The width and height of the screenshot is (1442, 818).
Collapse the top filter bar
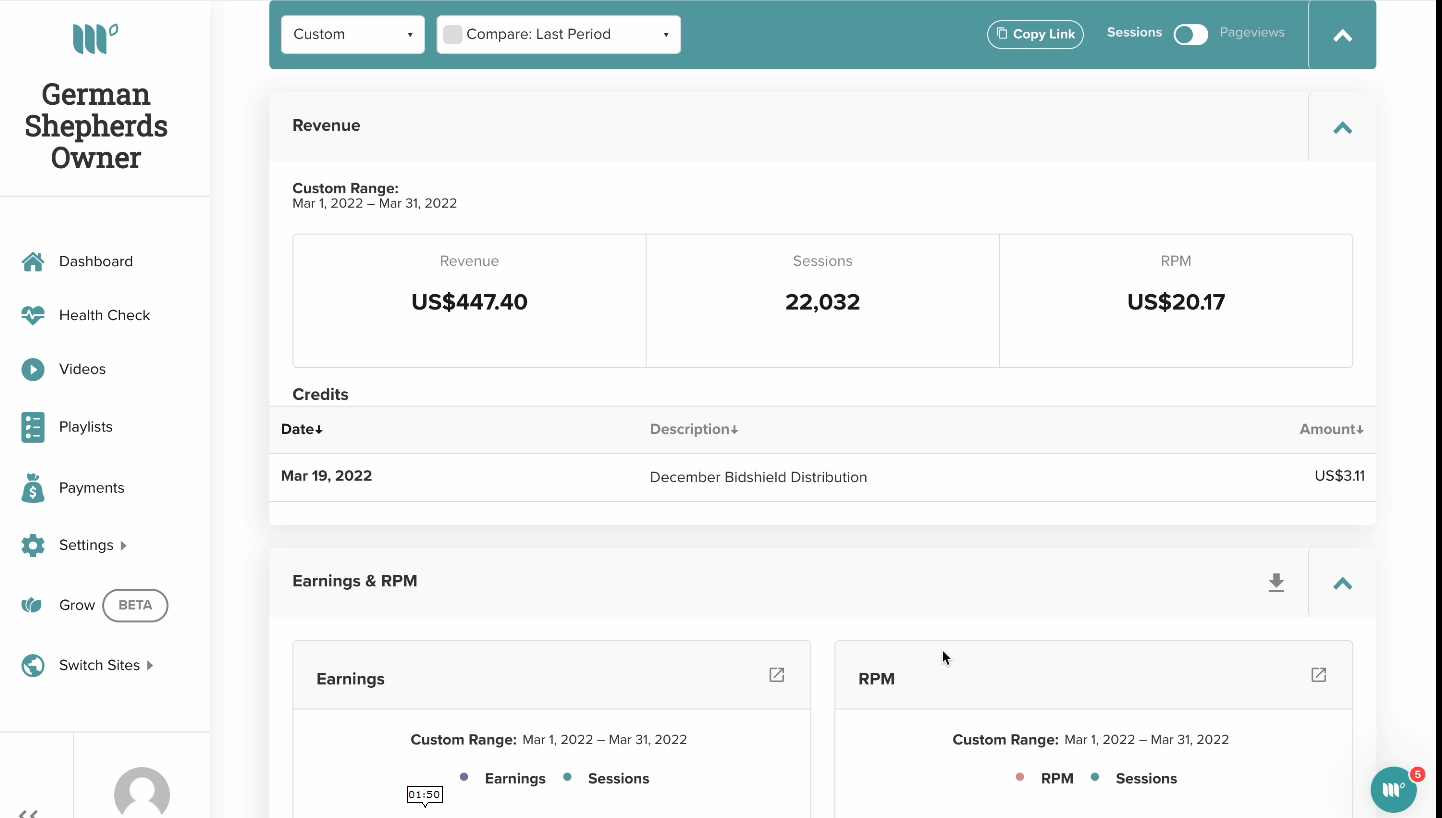[1342, 35]
